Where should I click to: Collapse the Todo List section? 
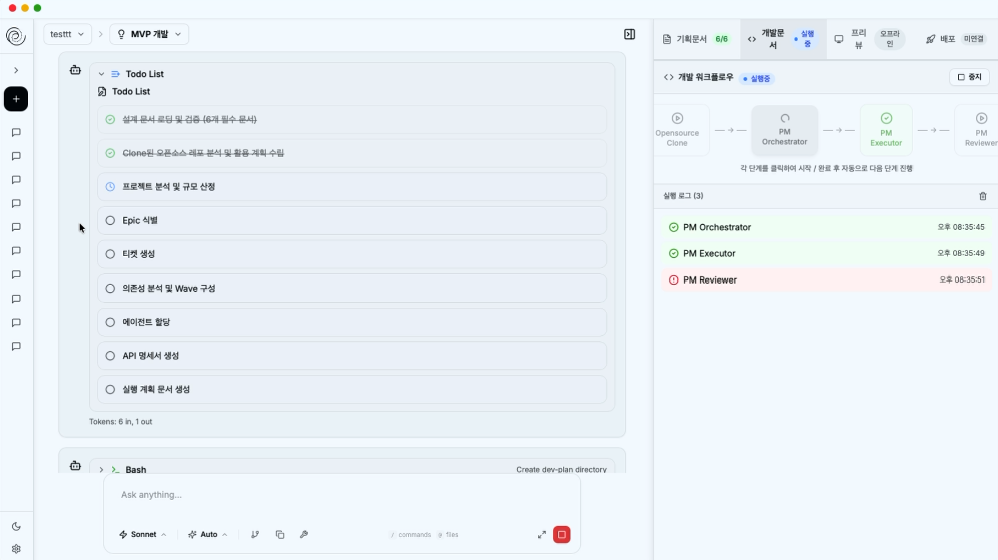pos(101,74)
